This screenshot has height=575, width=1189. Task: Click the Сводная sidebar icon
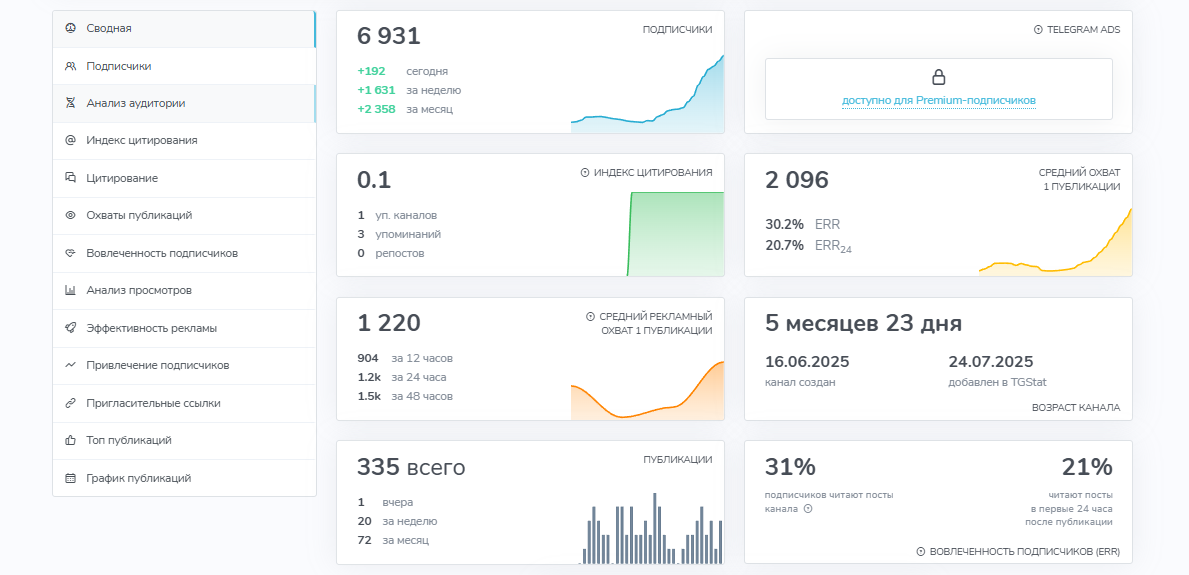(70, 29)
